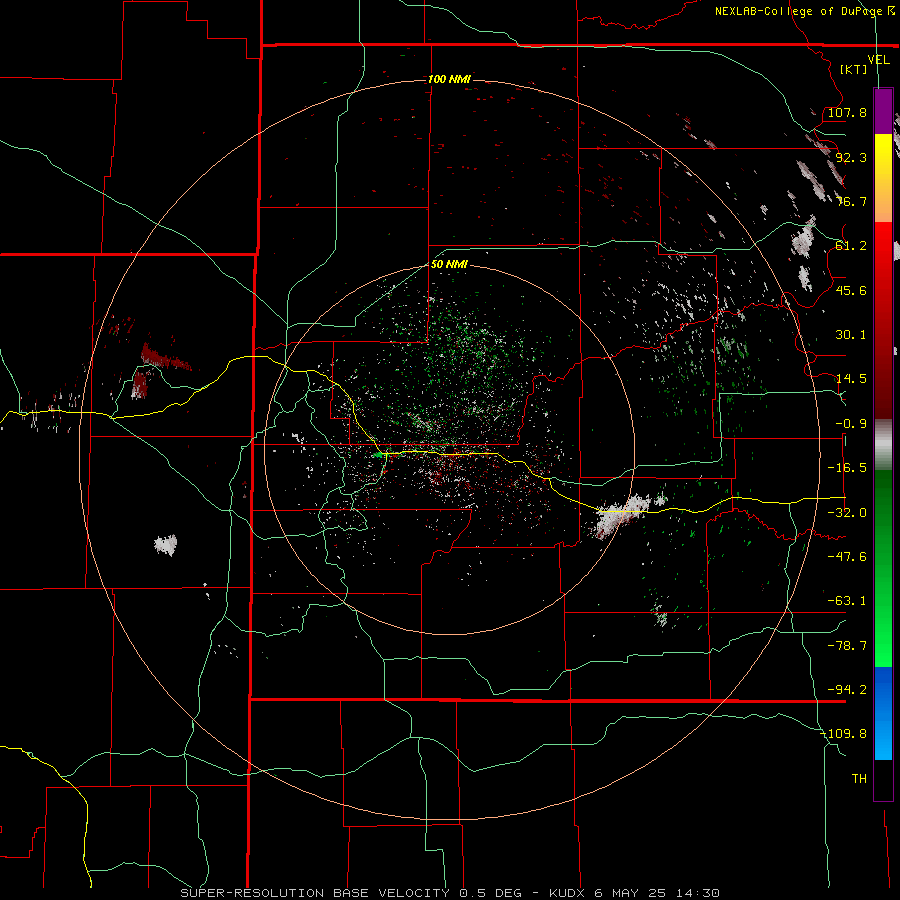The height and width of the screenshot is (900, 900).
Task: Click the 50 NMI range ring label
Action: coord(449,264)
